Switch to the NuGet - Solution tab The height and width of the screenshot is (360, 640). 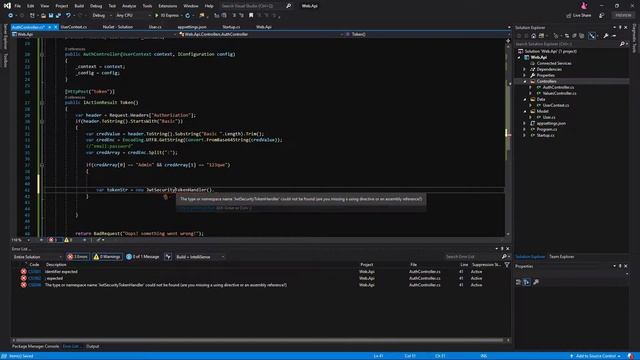pos(118,27)
